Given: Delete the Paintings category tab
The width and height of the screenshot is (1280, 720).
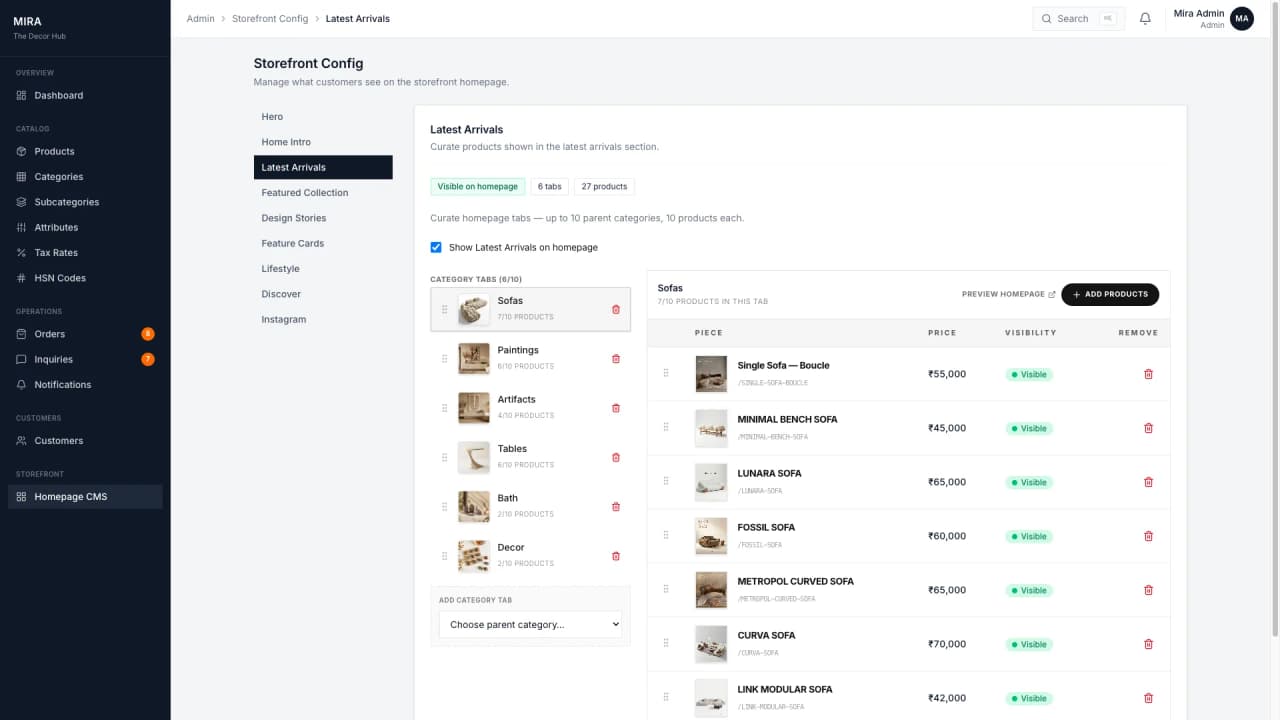Looking at the screenshot, I should click(x=616, y=358).
